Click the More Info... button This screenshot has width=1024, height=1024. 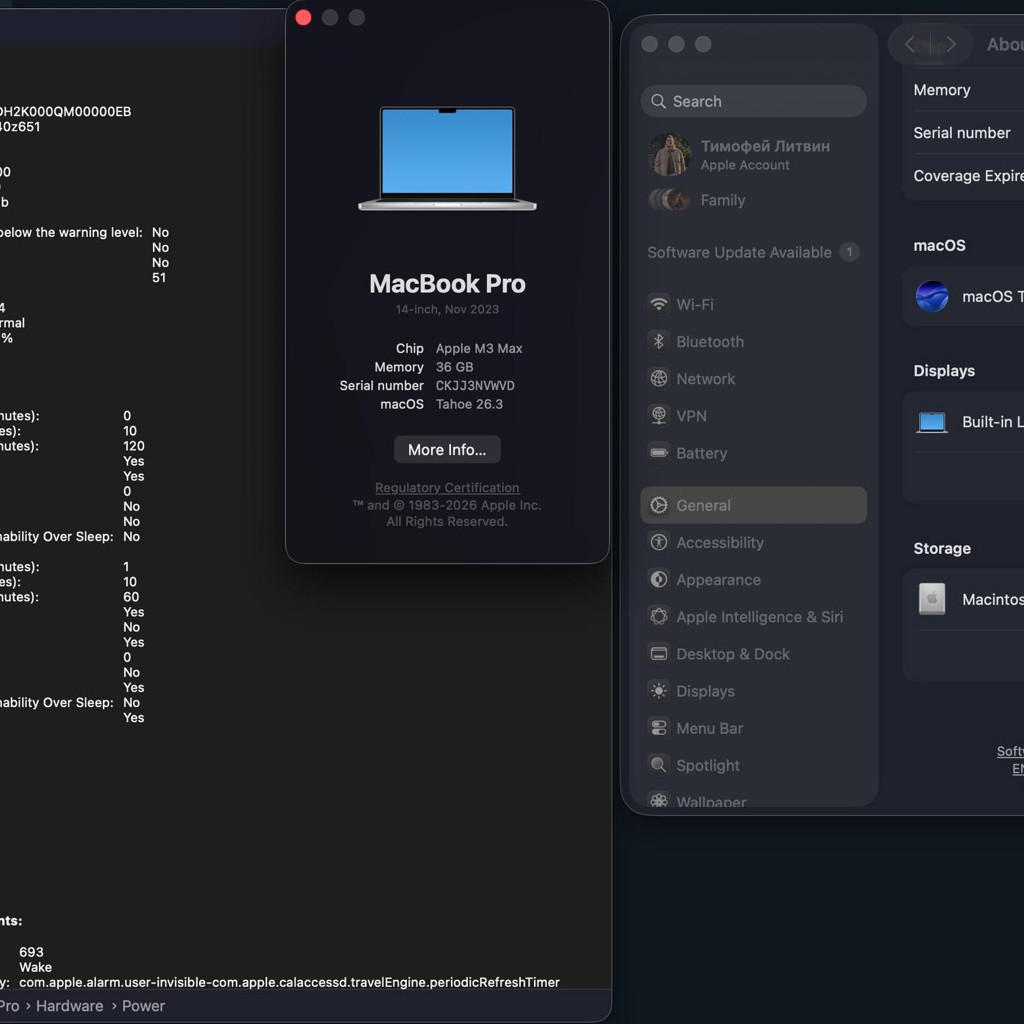[447, 450]
